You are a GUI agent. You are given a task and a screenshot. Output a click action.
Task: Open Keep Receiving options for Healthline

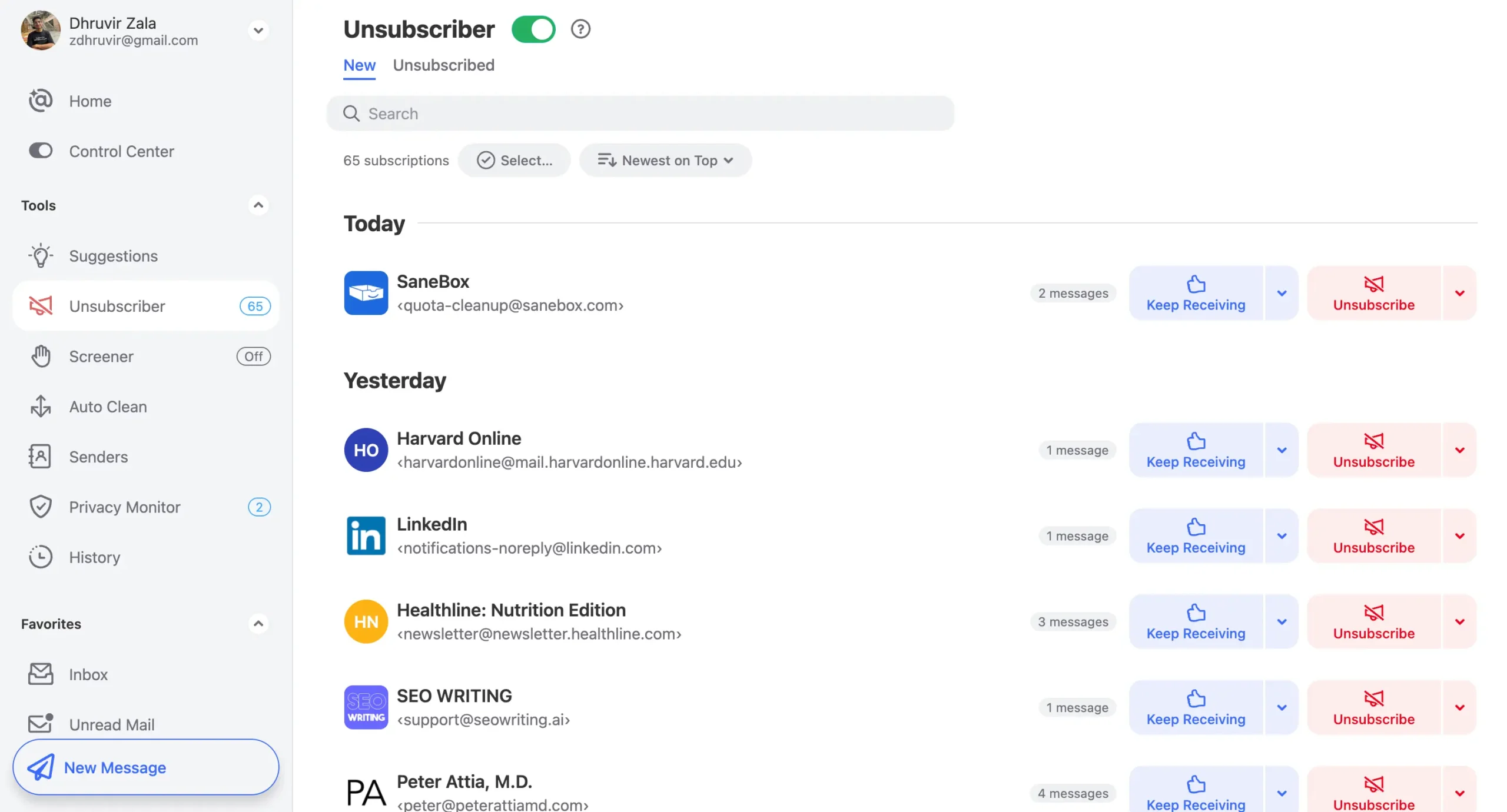pos(1282,621)
